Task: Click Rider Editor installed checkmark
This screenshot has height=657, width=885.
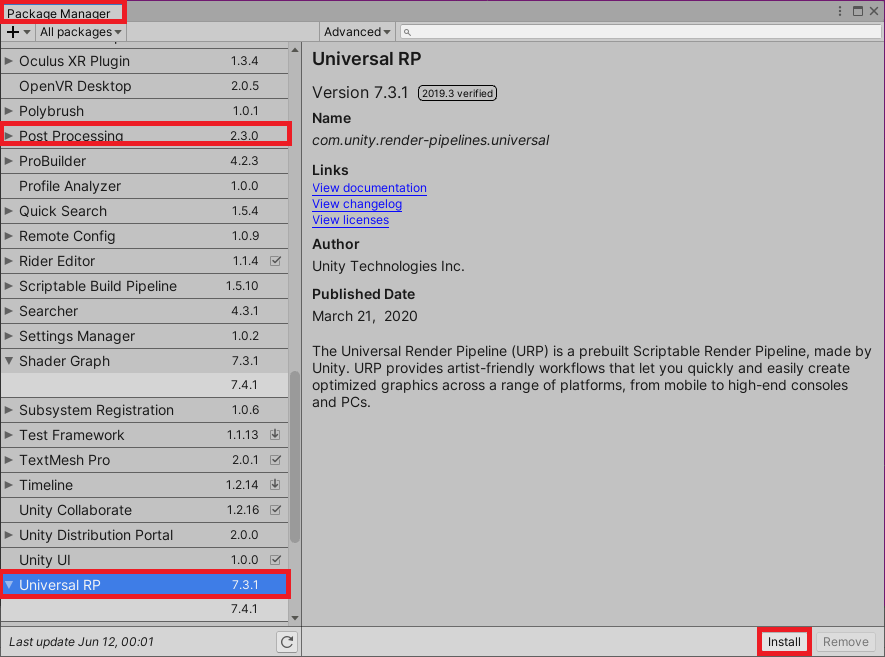Action: pyautogui.click(x=276, y=261)
